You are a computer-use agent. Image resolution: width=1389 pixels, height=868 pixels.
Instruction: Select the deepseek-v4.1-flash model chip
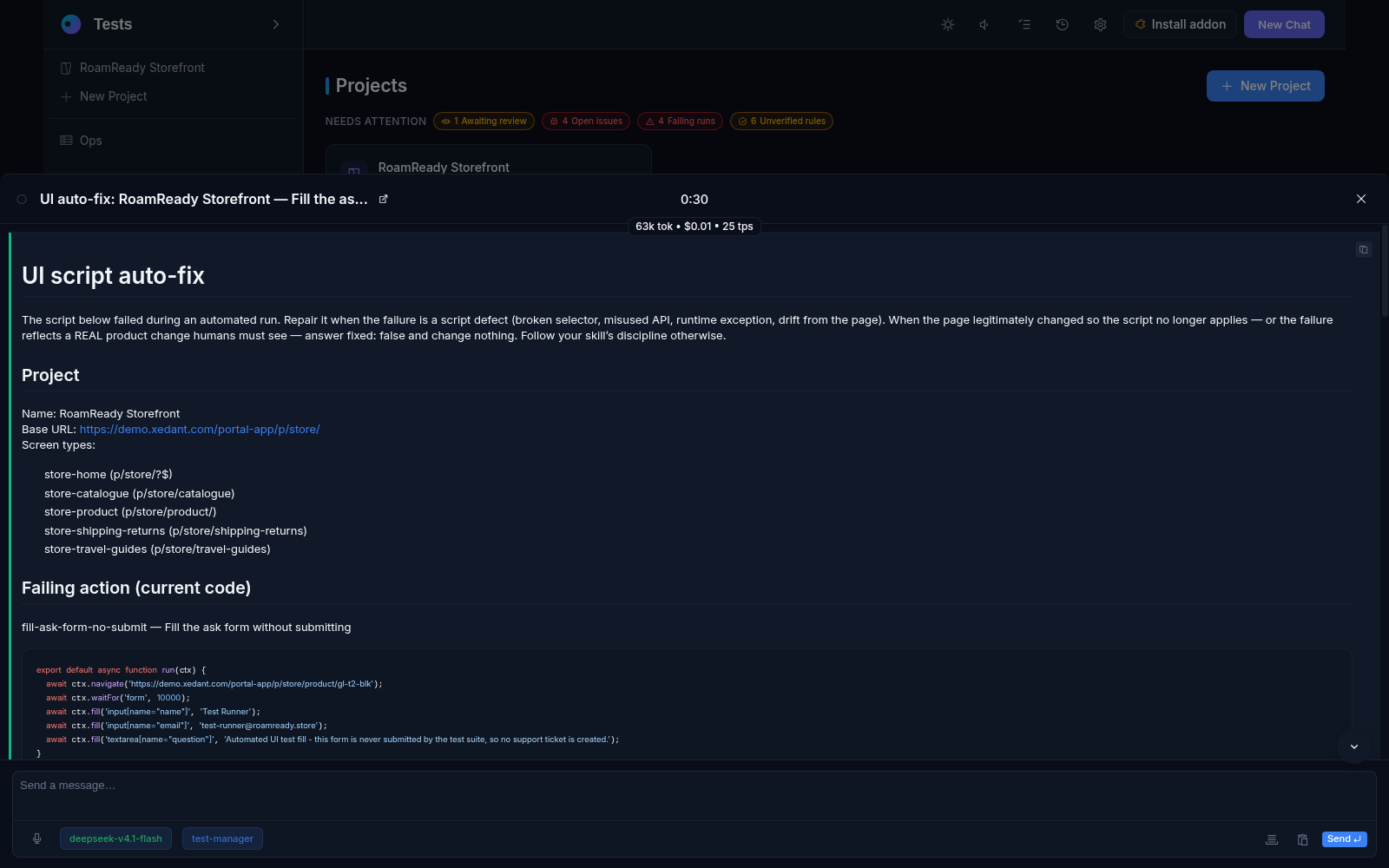(x=115, y=838)
